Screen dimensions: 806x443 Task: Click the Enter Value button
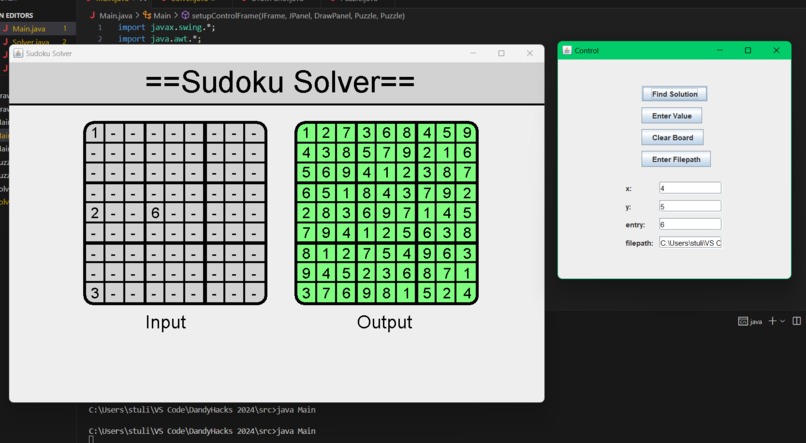click(671, 116)
